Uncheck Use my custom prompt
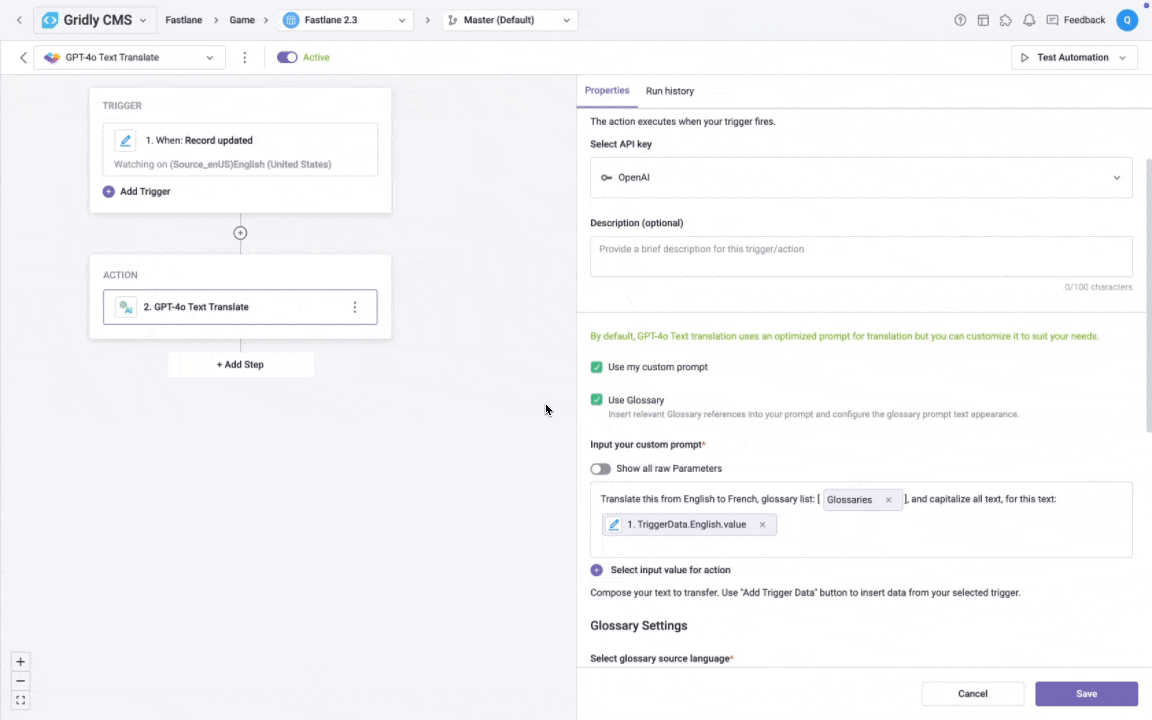This screenshot has height=720, width=1152. coord(597,367)
